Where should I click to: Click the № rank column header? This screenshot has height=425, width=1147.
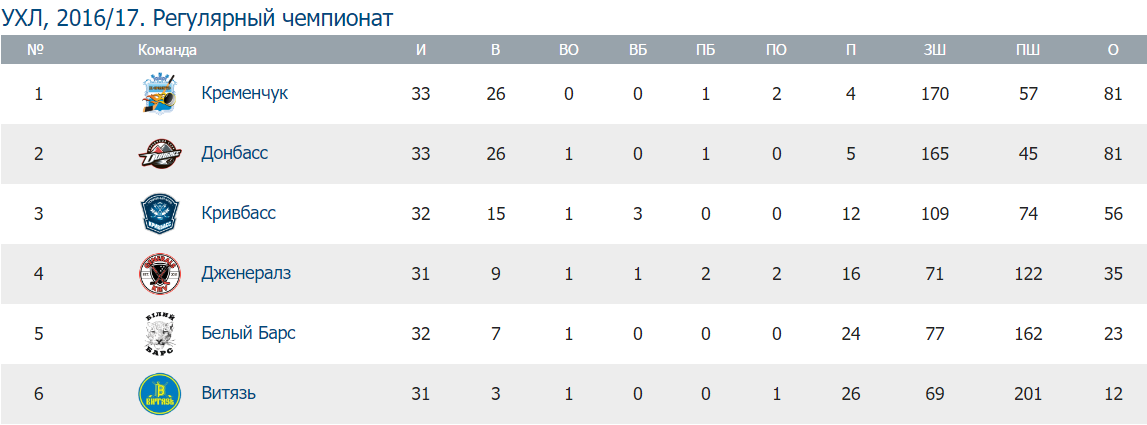(38, 50)
